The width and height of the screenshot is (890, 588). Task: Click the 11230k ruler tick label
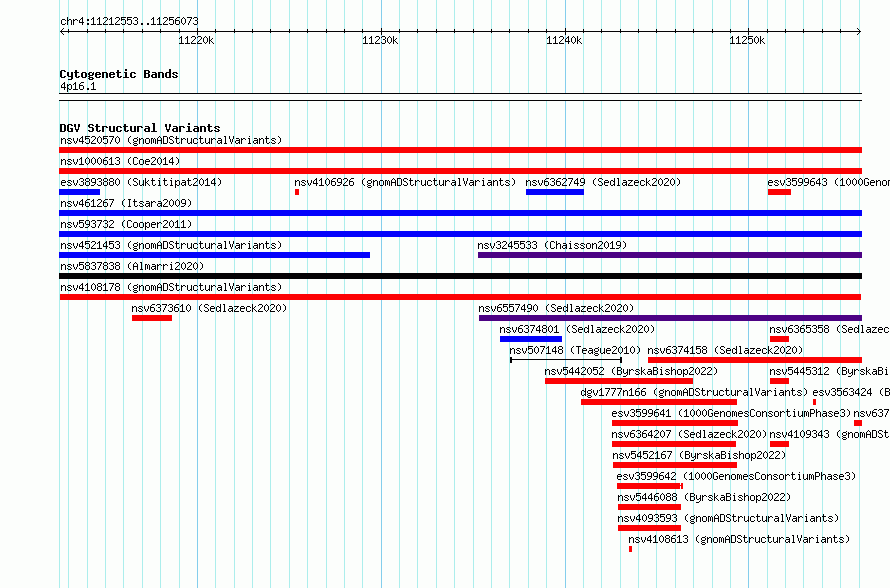(x=380, y=40)
